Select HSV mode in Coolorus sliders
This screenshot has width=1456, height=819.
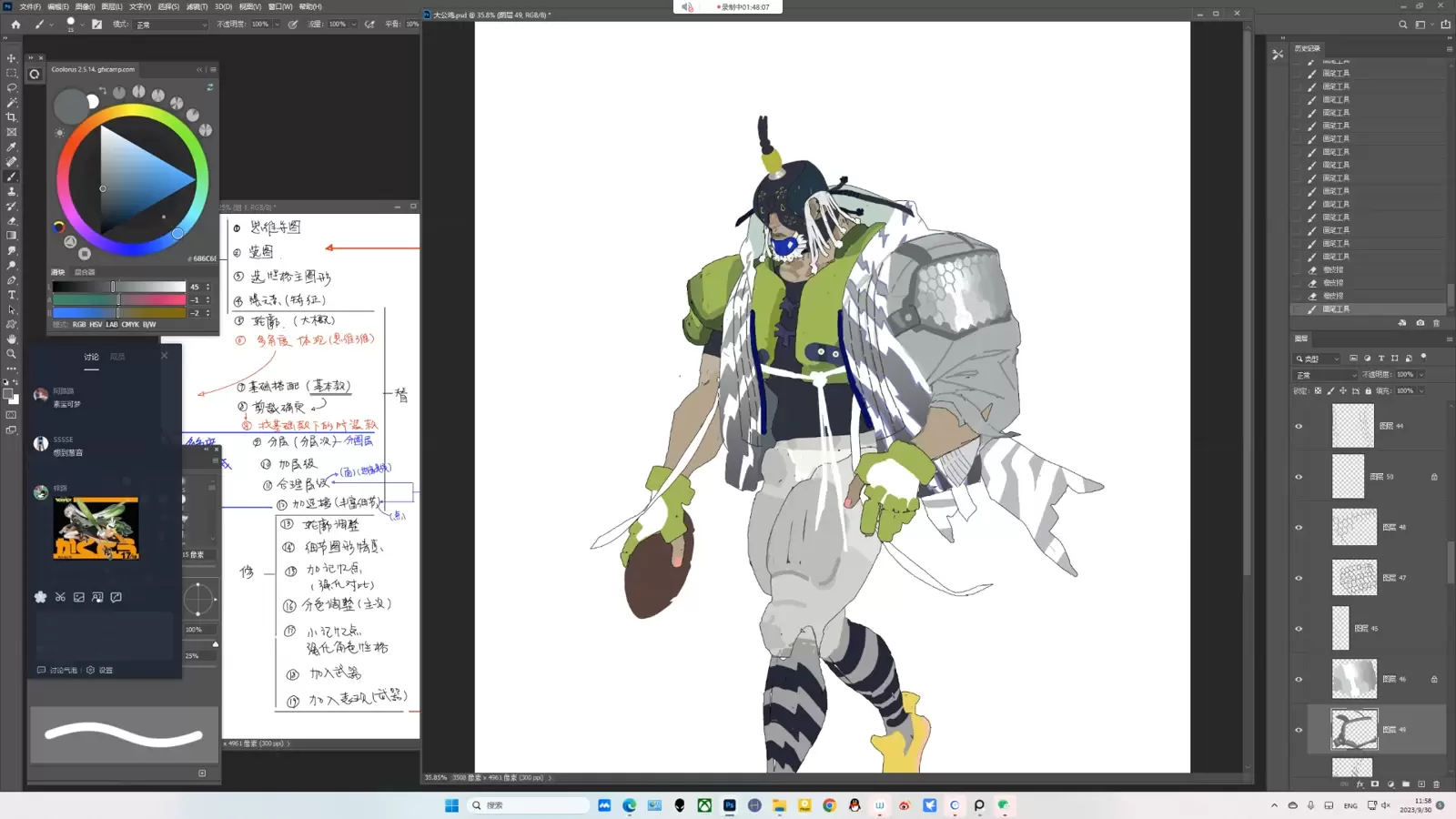[96, 325]
